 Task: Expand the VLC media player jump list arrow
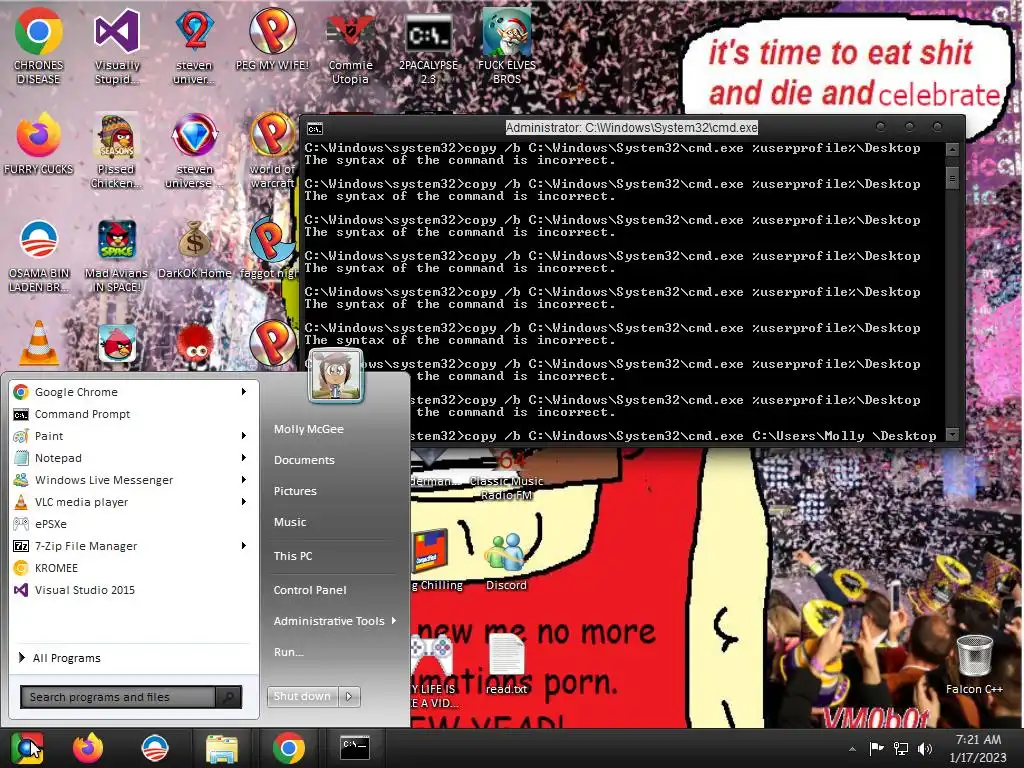(244, 502)
